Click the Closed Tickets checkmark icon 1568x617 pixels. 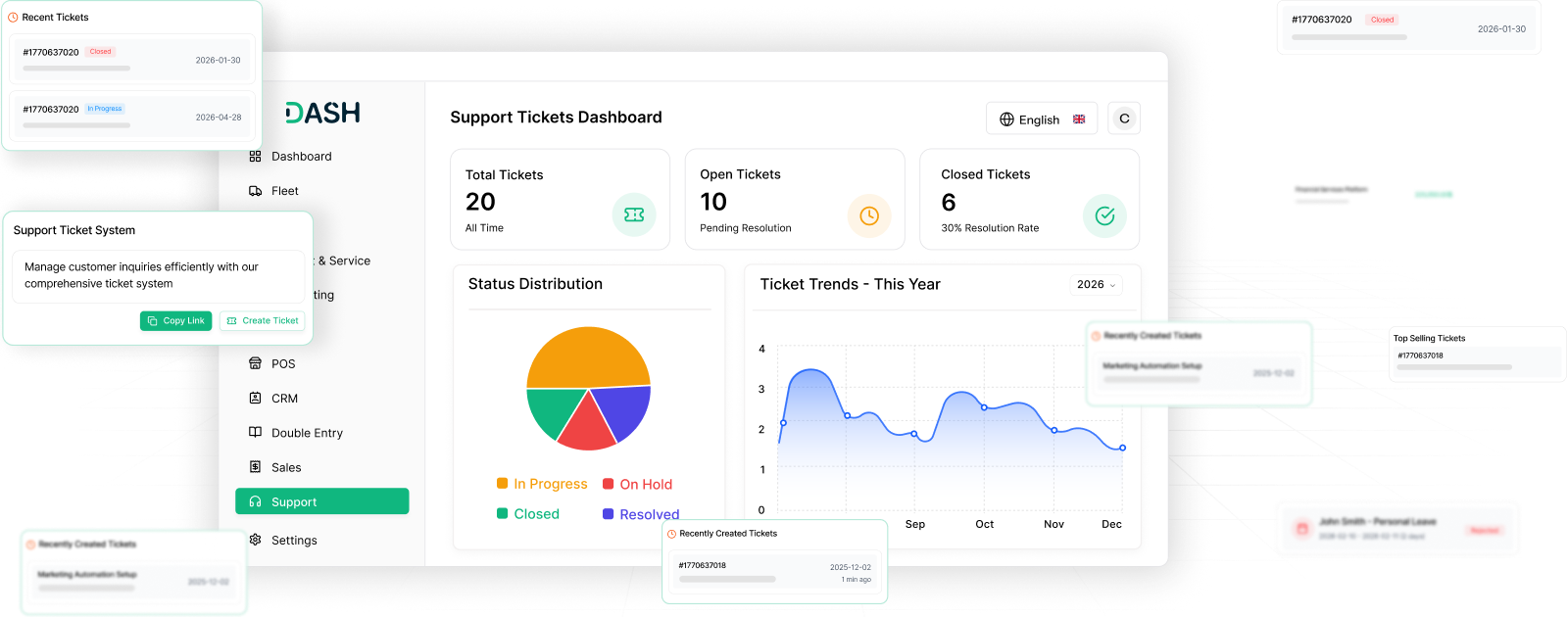(x=1104, y=215)
